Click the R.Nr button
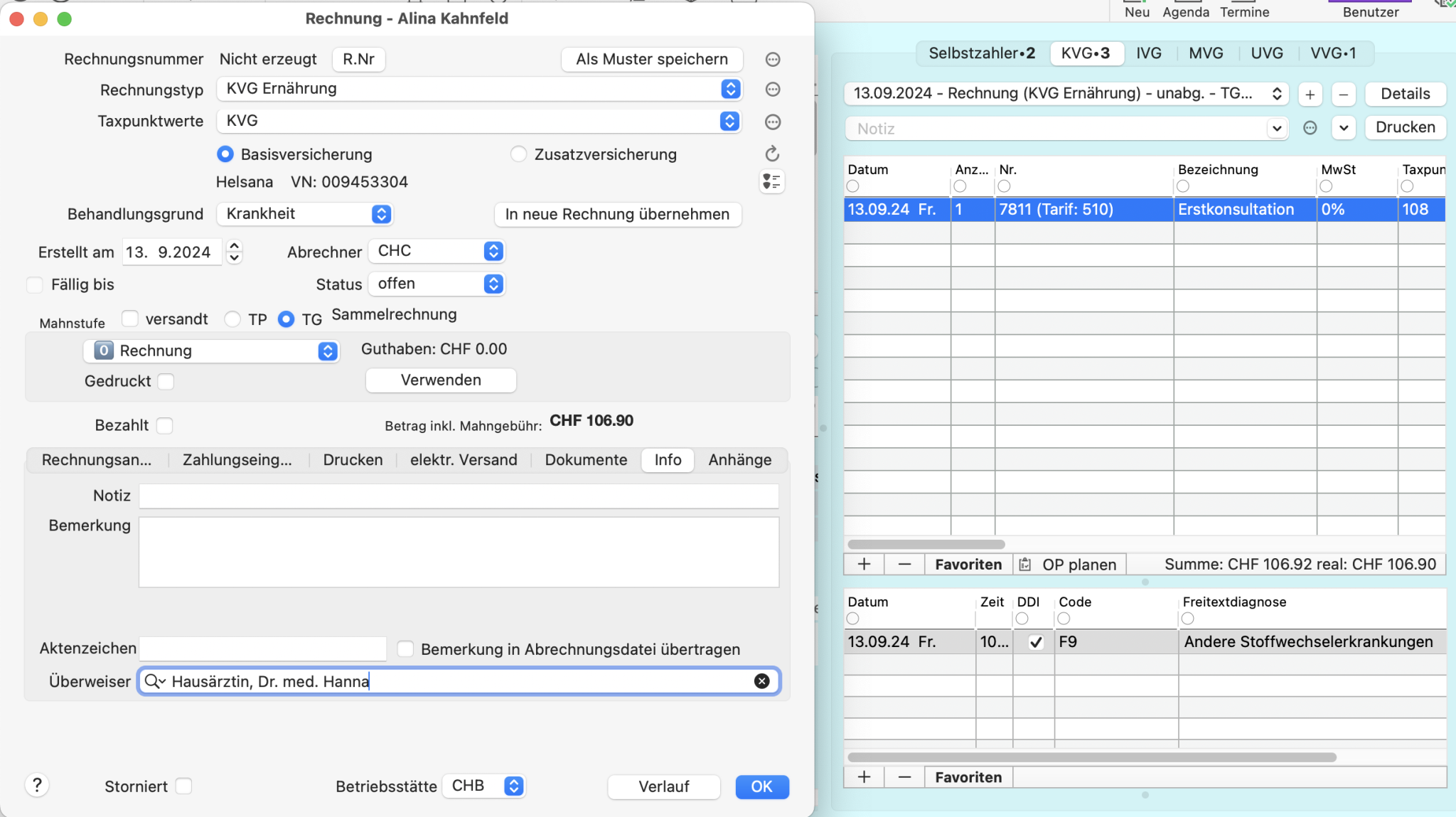This screenshot has width=1456, height=817. 358,59
